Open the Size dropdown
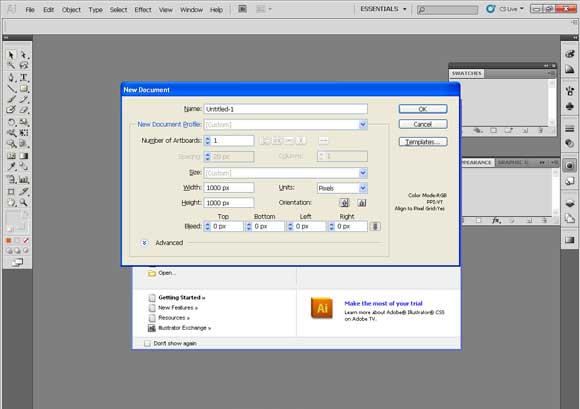This screenshot has width=580, height=409. click(363, 173)
